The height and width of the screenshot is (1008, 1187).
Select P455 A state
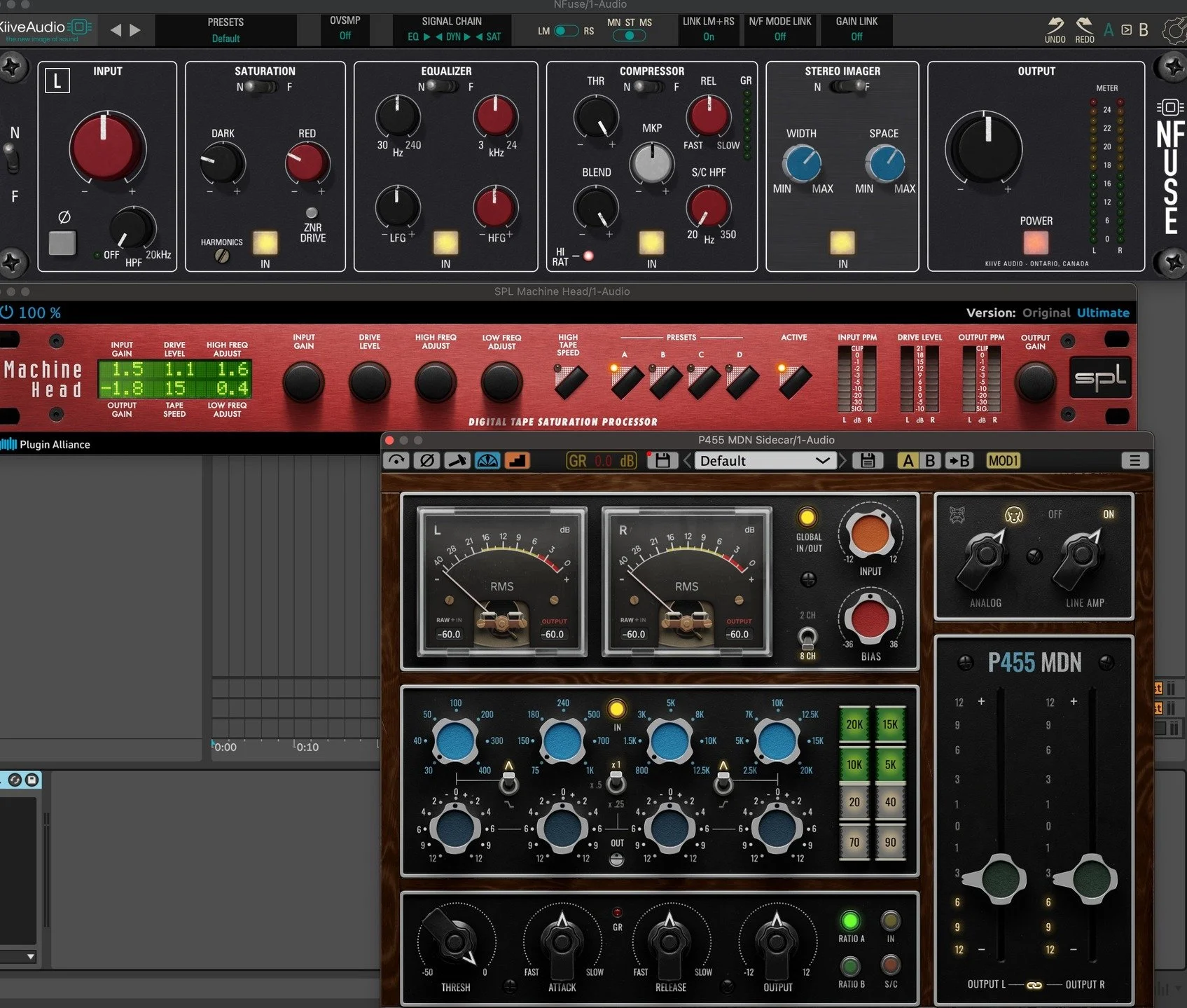click(x=908, y=460)
